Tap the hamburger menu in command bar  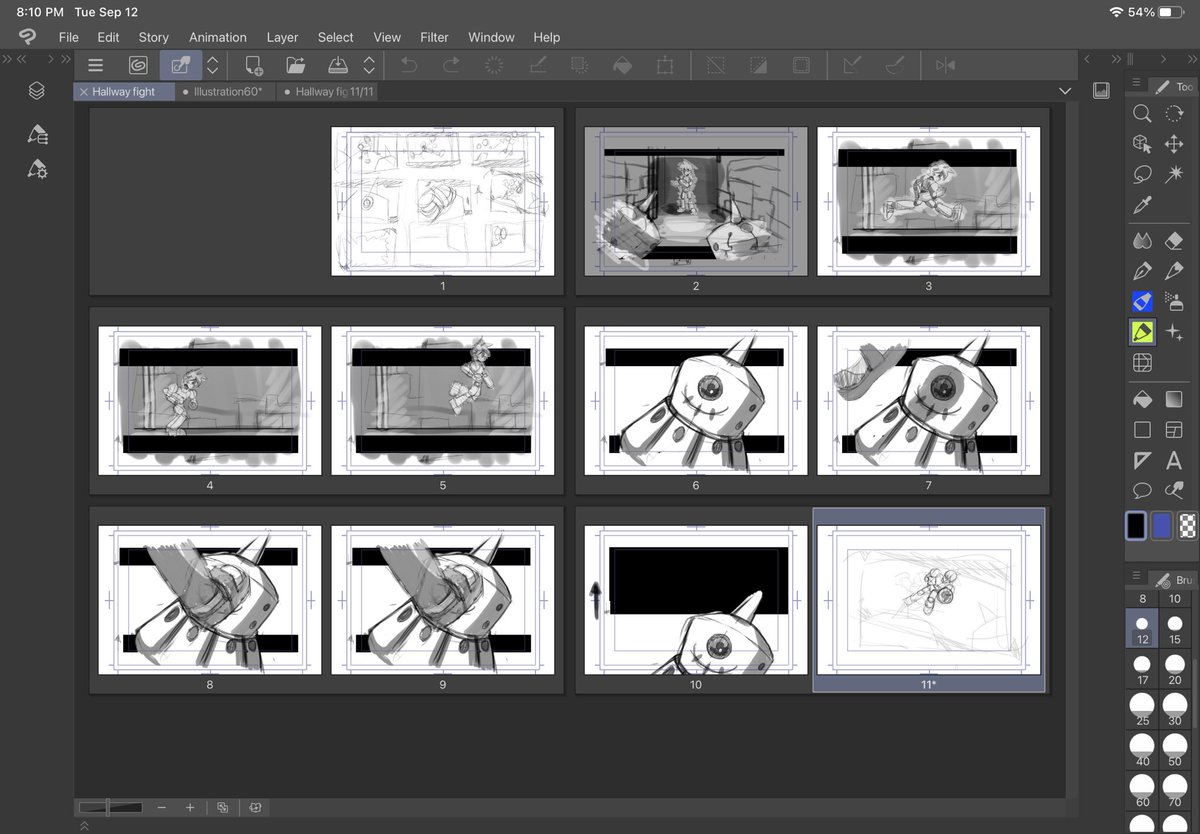click(95, 65)
